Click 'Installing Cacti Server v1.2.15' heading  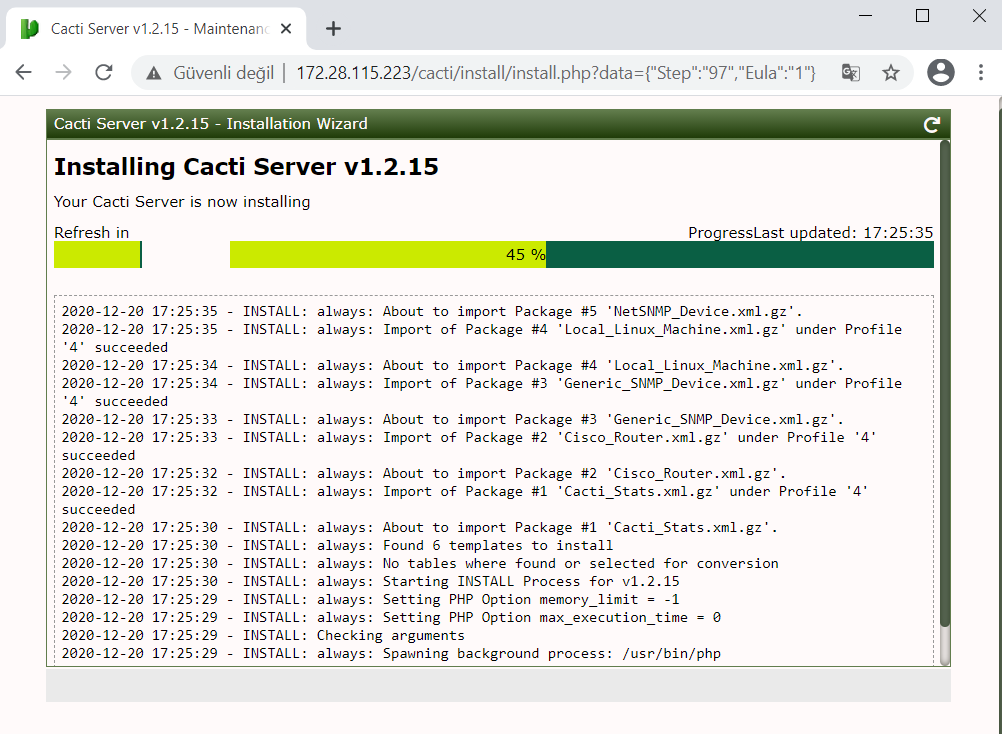pos(246,167)
